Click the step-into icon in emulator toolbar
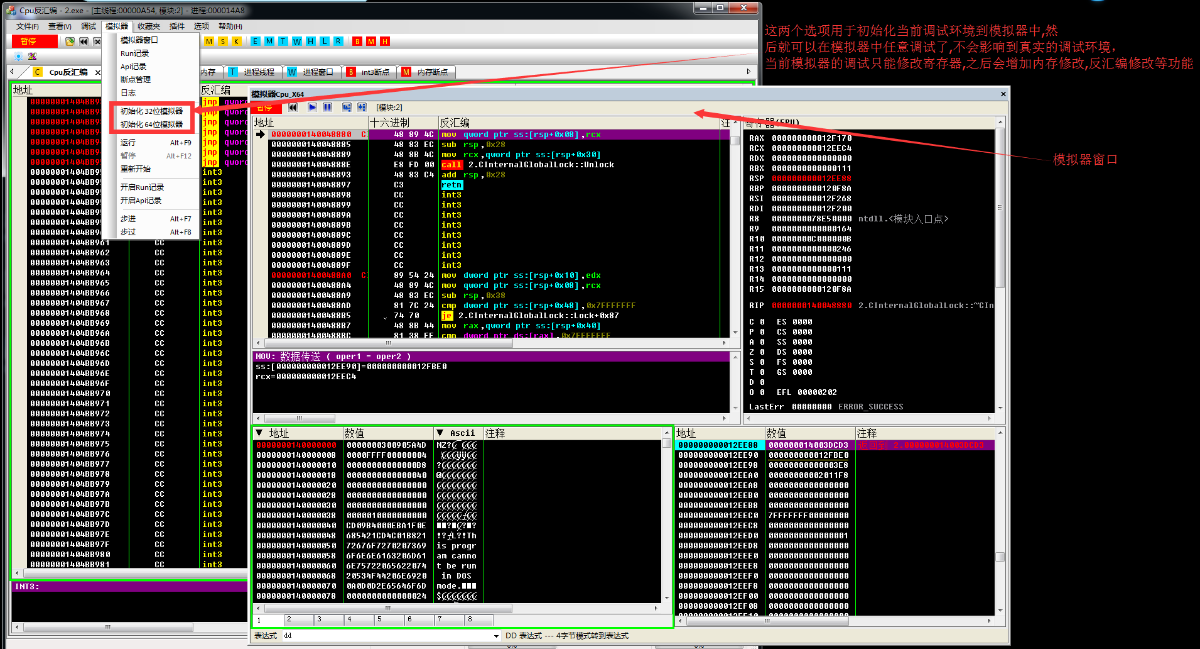This screenshot has height=649, width=1200. click(x=347, y=107)
